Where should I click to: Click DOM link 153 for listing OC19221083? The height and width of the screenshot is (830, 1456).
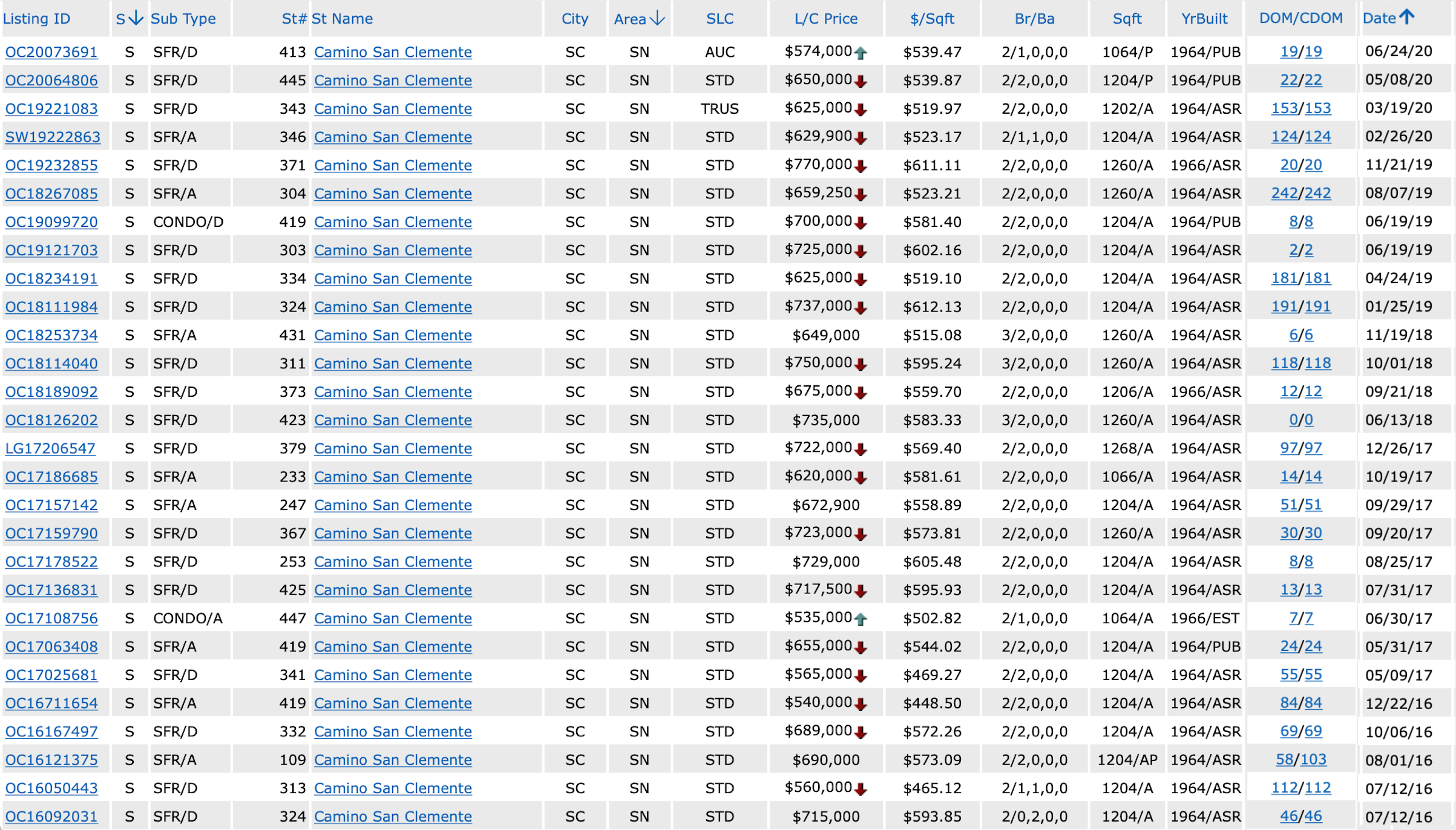1284,108
